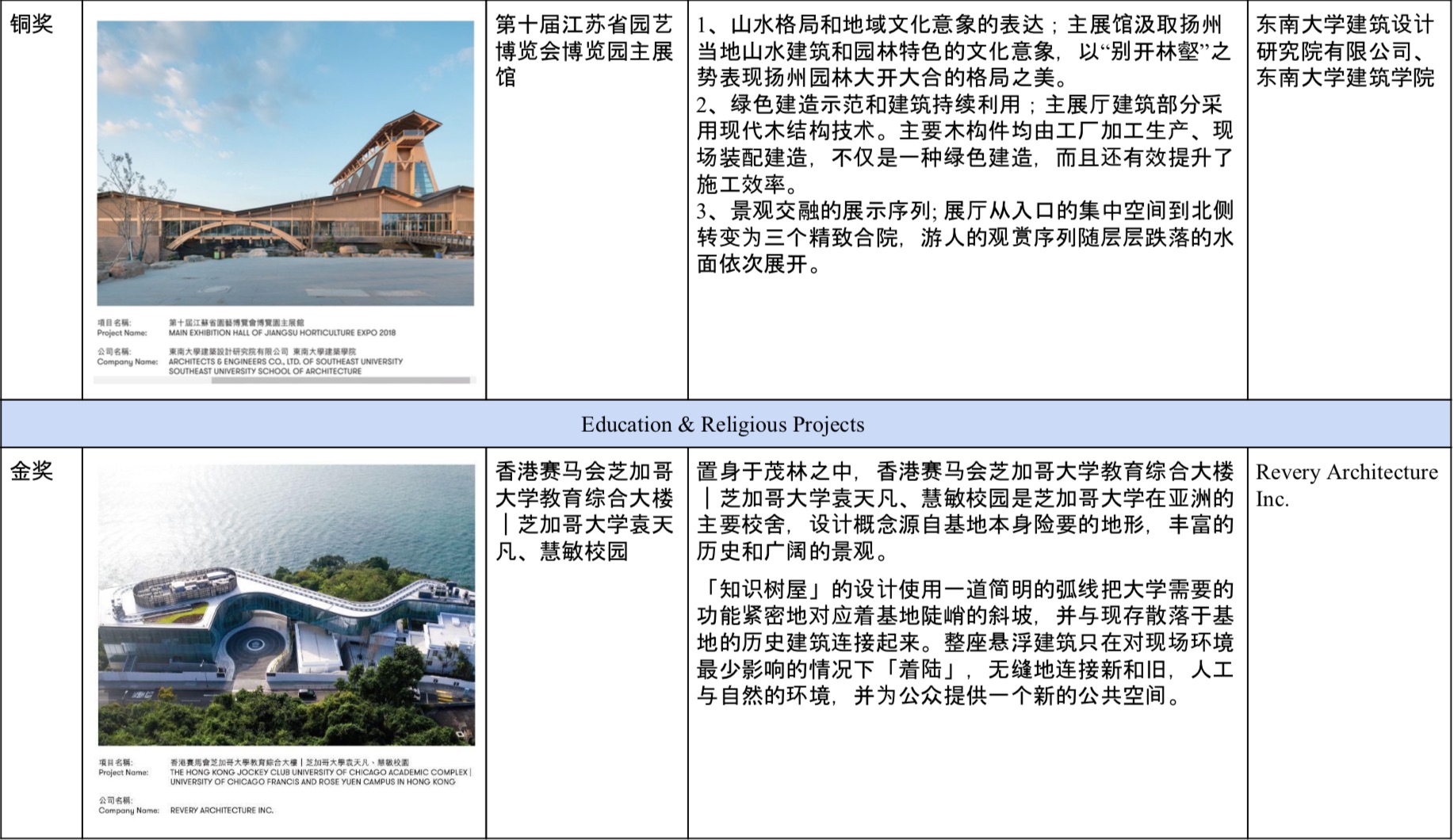
Task: Click the paragraph starting 置身于茂林之中
Action: point(965,511)
